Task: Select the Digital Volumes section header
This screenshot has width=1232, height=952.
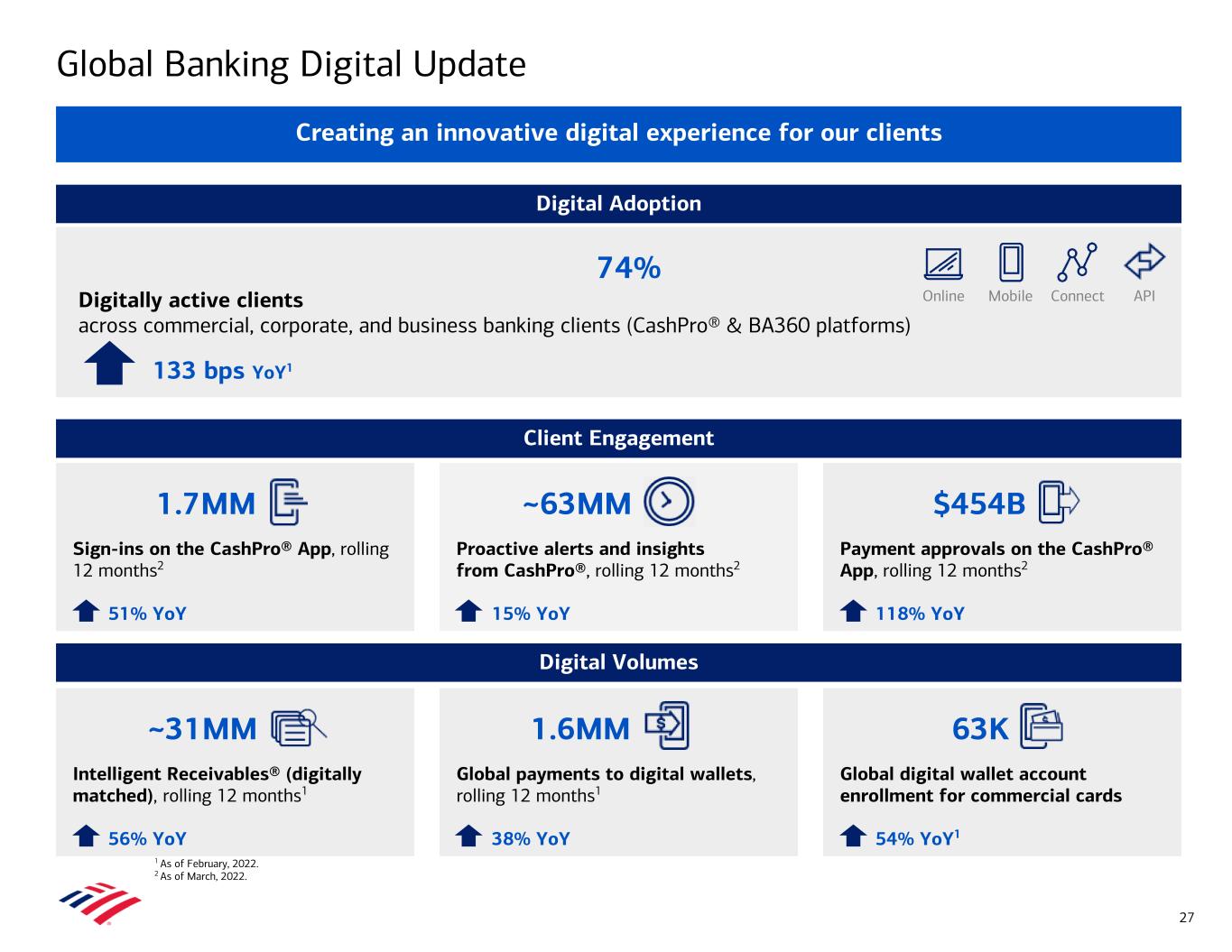Action: [x=618, y=662]
